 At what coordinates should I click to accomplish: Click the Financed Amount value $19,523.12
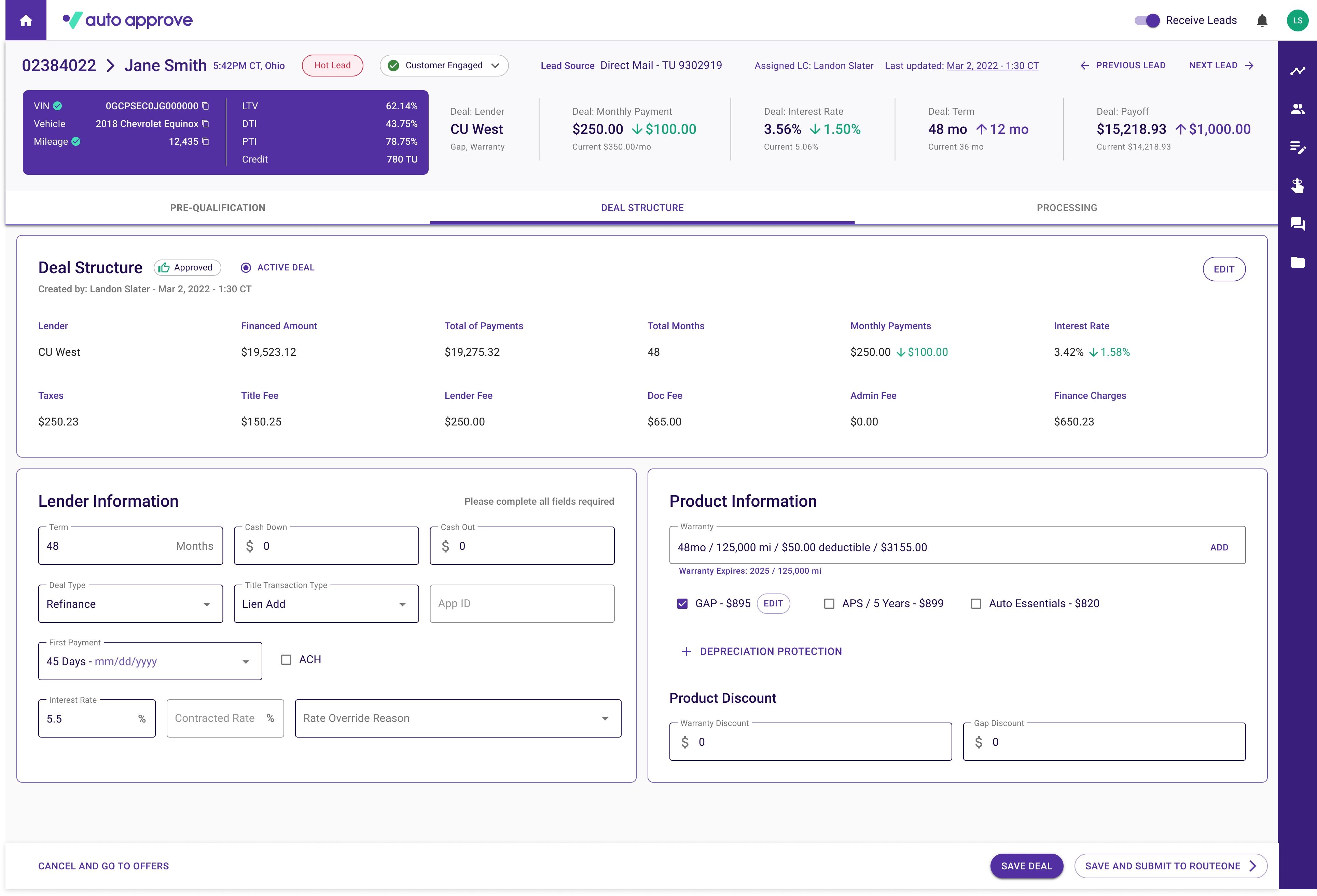[268, 352]
